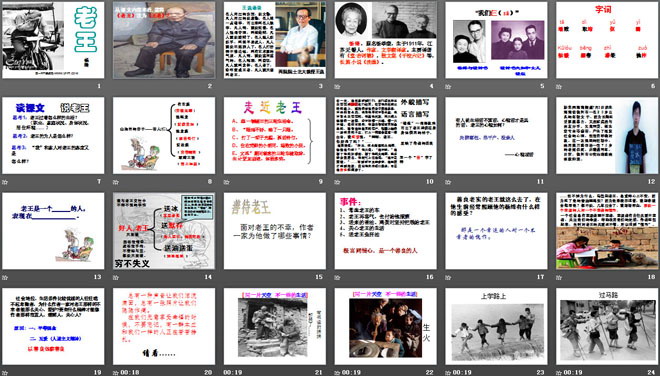This screenshot has width=660, height=376.
Task: Select slide 12 thumbnail with boy portrait
Action: click(607, 136)
